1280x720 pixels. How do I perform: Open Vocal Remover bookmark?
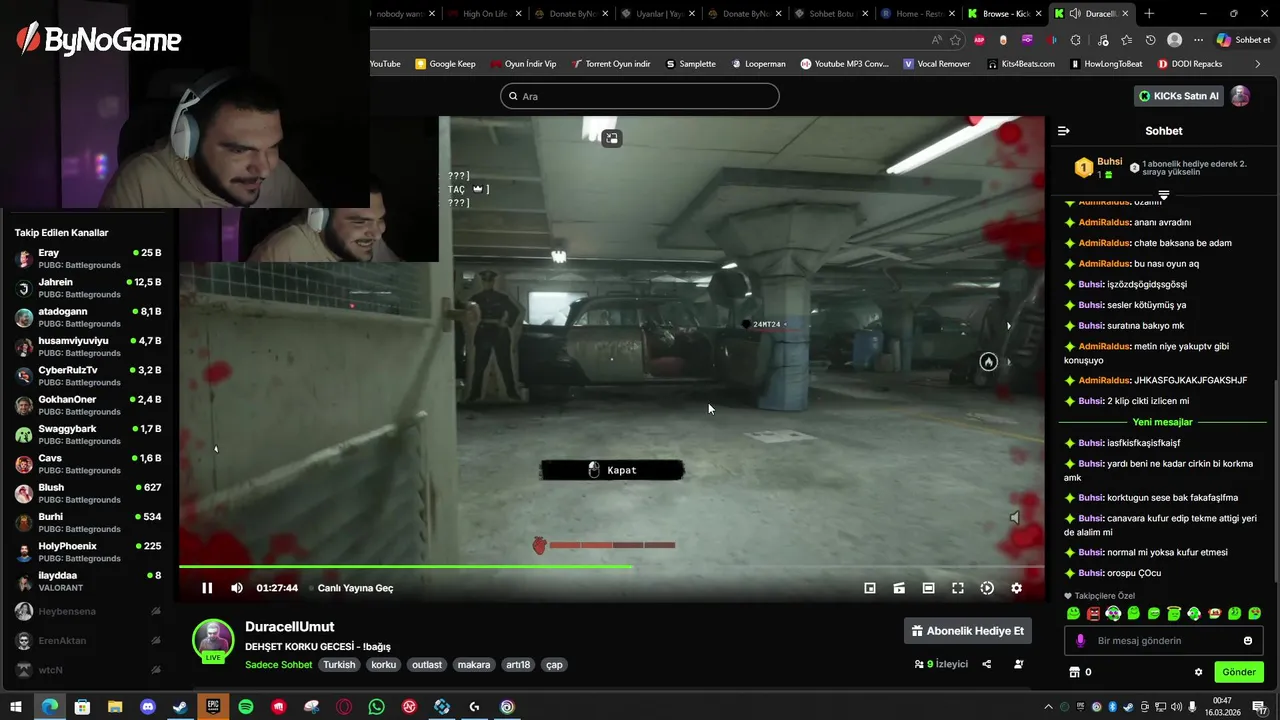tap(937, 64)
